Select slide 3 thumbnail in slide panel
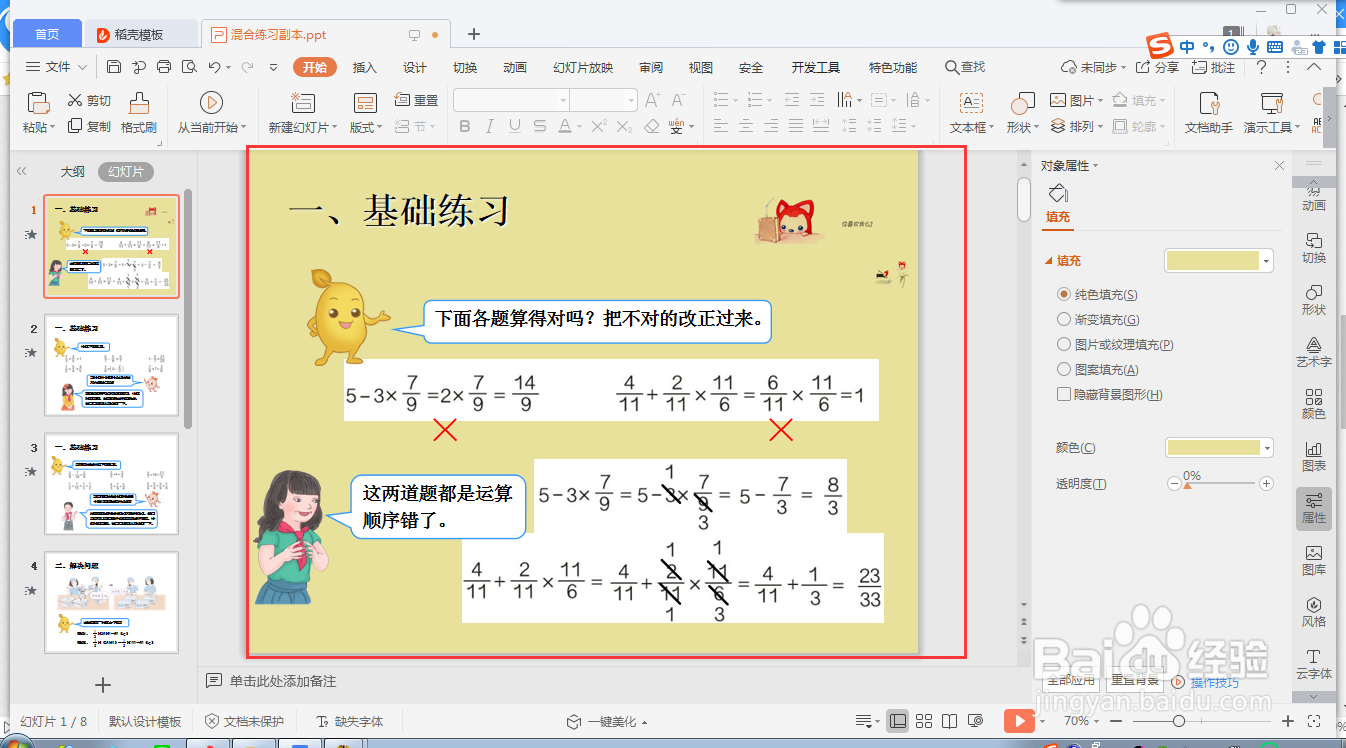Image resolution: width=1346 pixels, height=748 pixels. coord(111,484)
